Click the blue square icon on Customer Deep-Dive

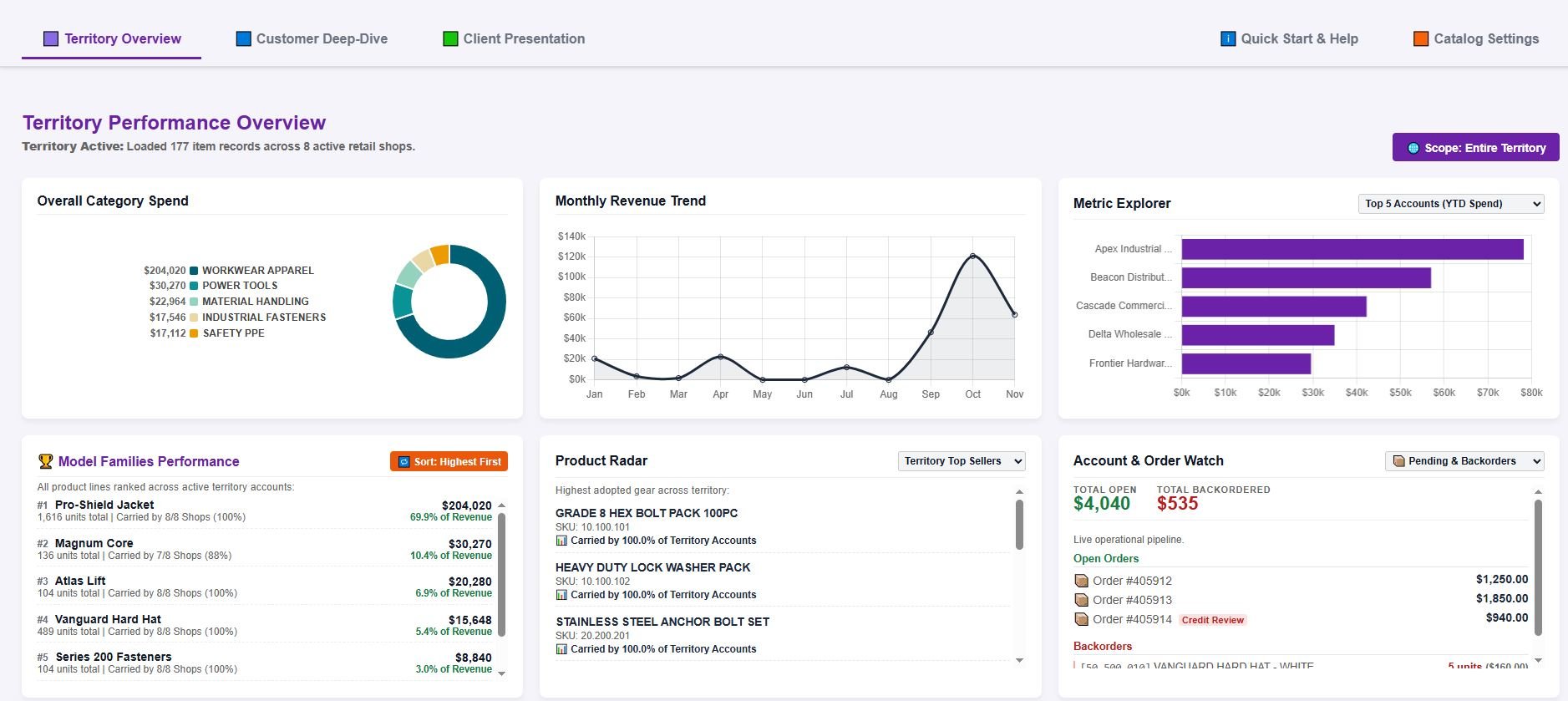coord(243,38)
